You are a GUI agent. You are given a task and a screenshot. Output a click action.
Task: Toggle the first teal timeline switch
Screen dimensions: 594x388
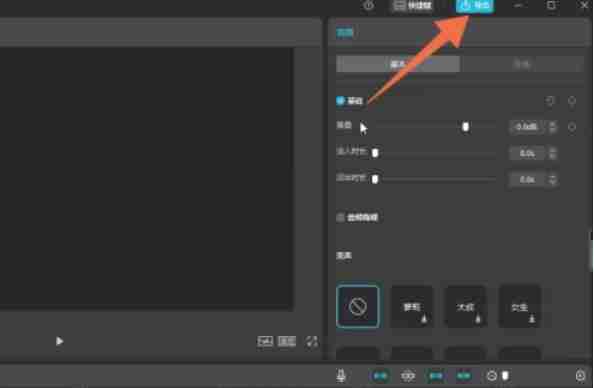coord(380,375)
